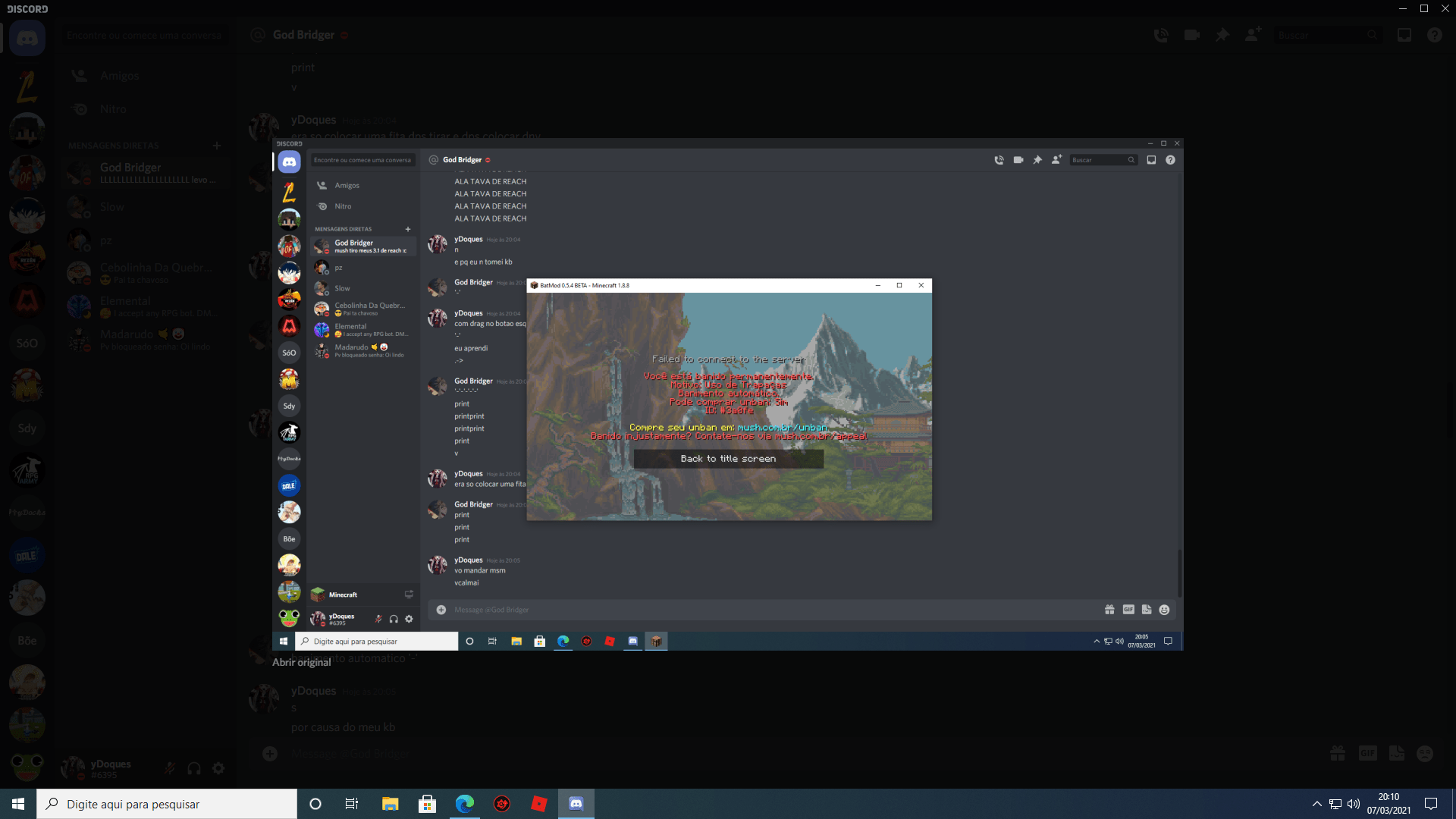Open the GIF picker in background Discord
The width and height of the screenshot is (1456, 819).
point(1367,753)
